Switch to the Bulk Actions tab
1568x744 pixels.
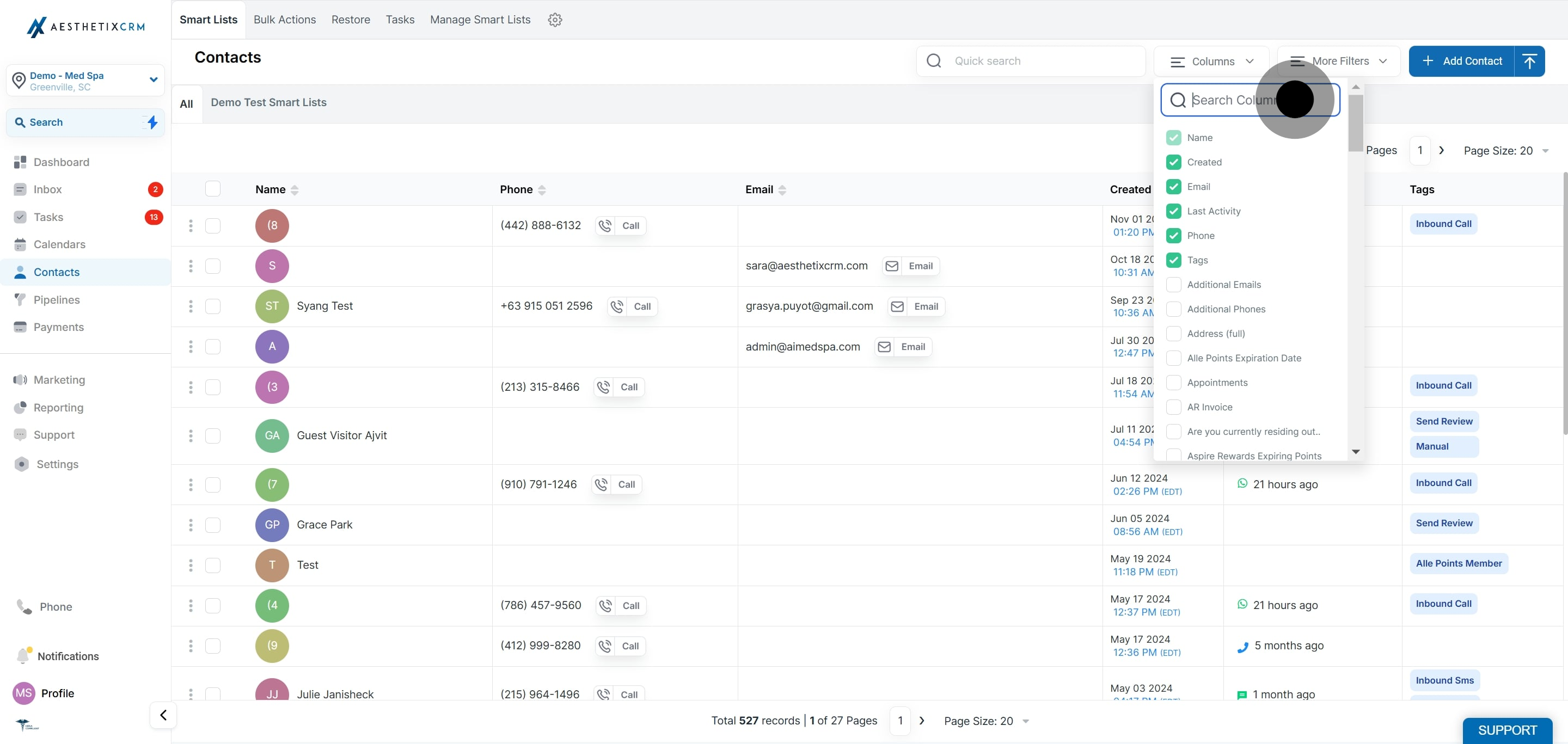click(285, 20)
